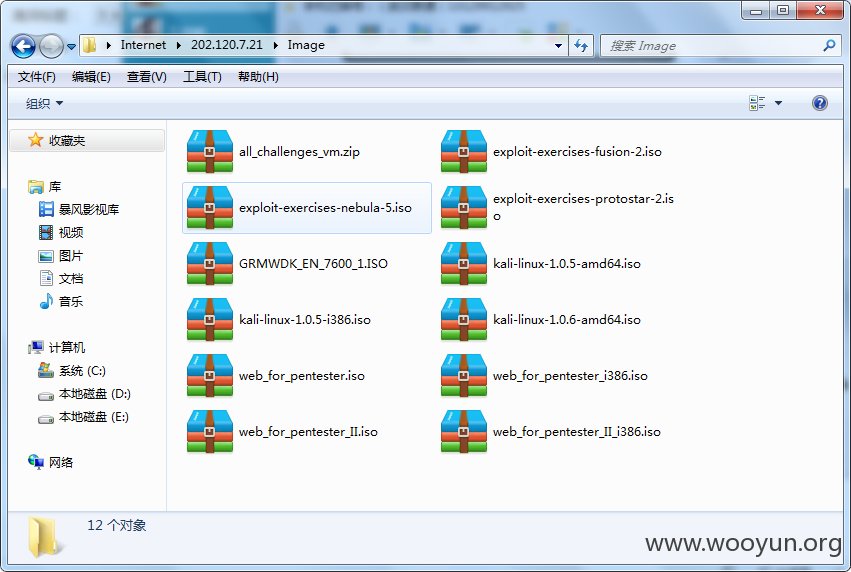
Task: Click the search magnifier icon
Action: (x=829, y=46)
